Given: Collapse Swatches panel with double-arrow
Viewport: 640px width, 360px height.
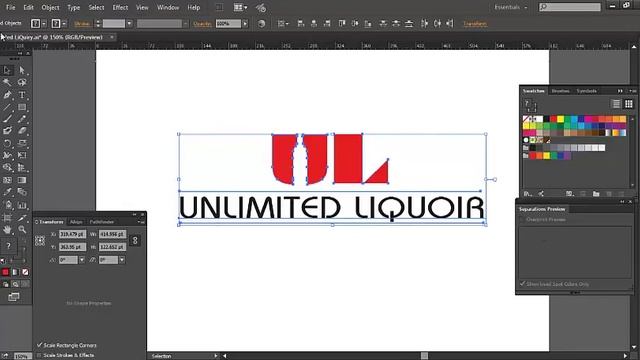Looking at the screenshot, I should pyautogui.click(x=620, y=91).
